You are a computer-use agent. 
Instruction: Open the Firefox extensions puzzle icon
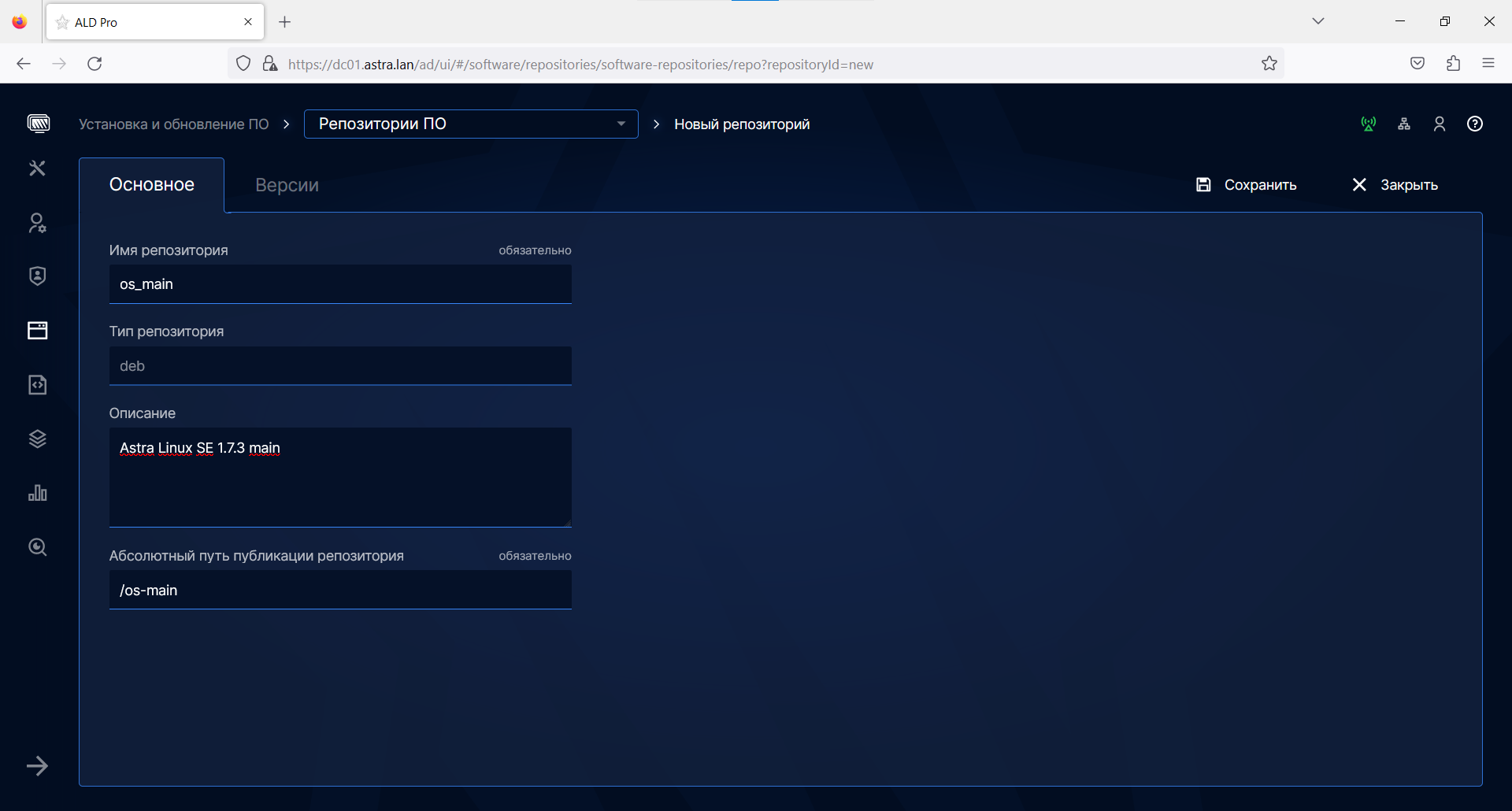tap(1454, 64)
